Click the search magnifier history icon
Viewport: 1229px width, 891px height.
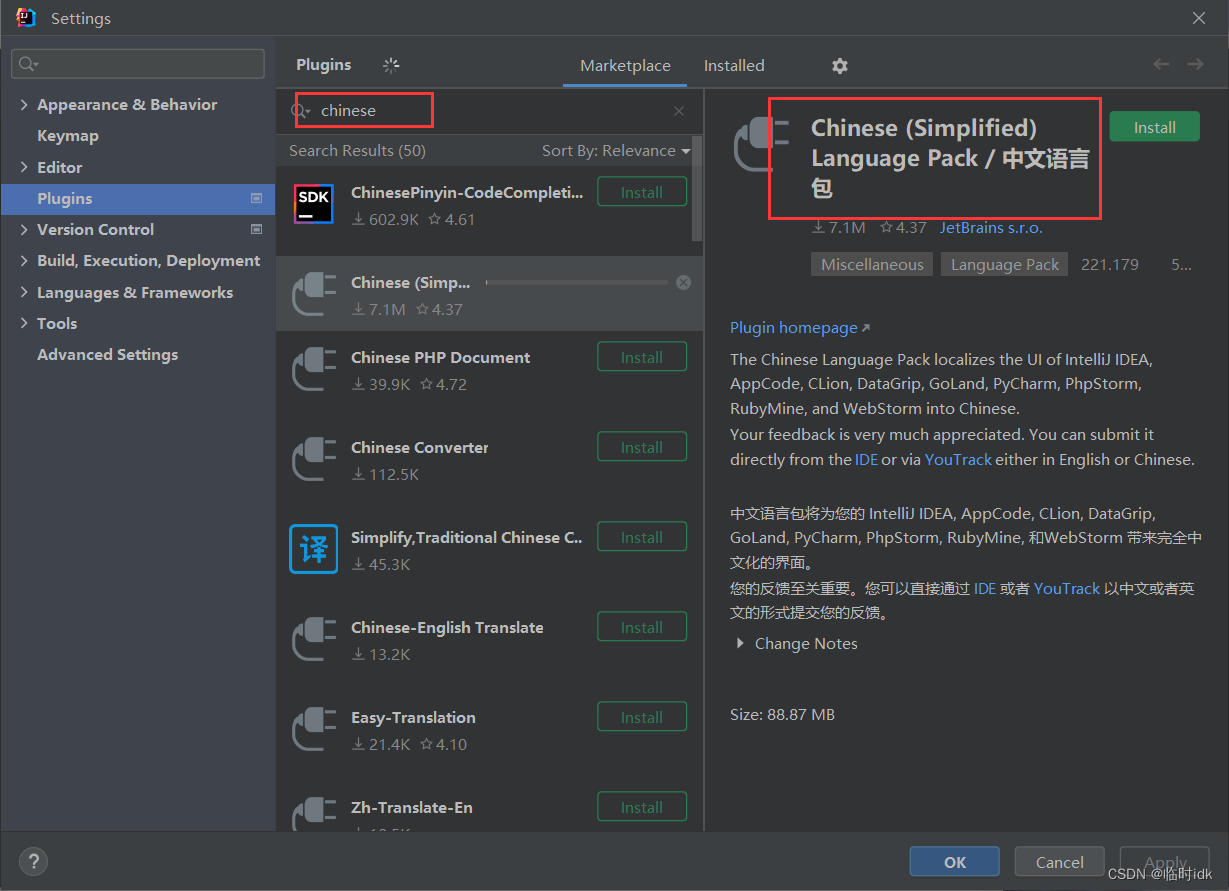tap(301, 111)
